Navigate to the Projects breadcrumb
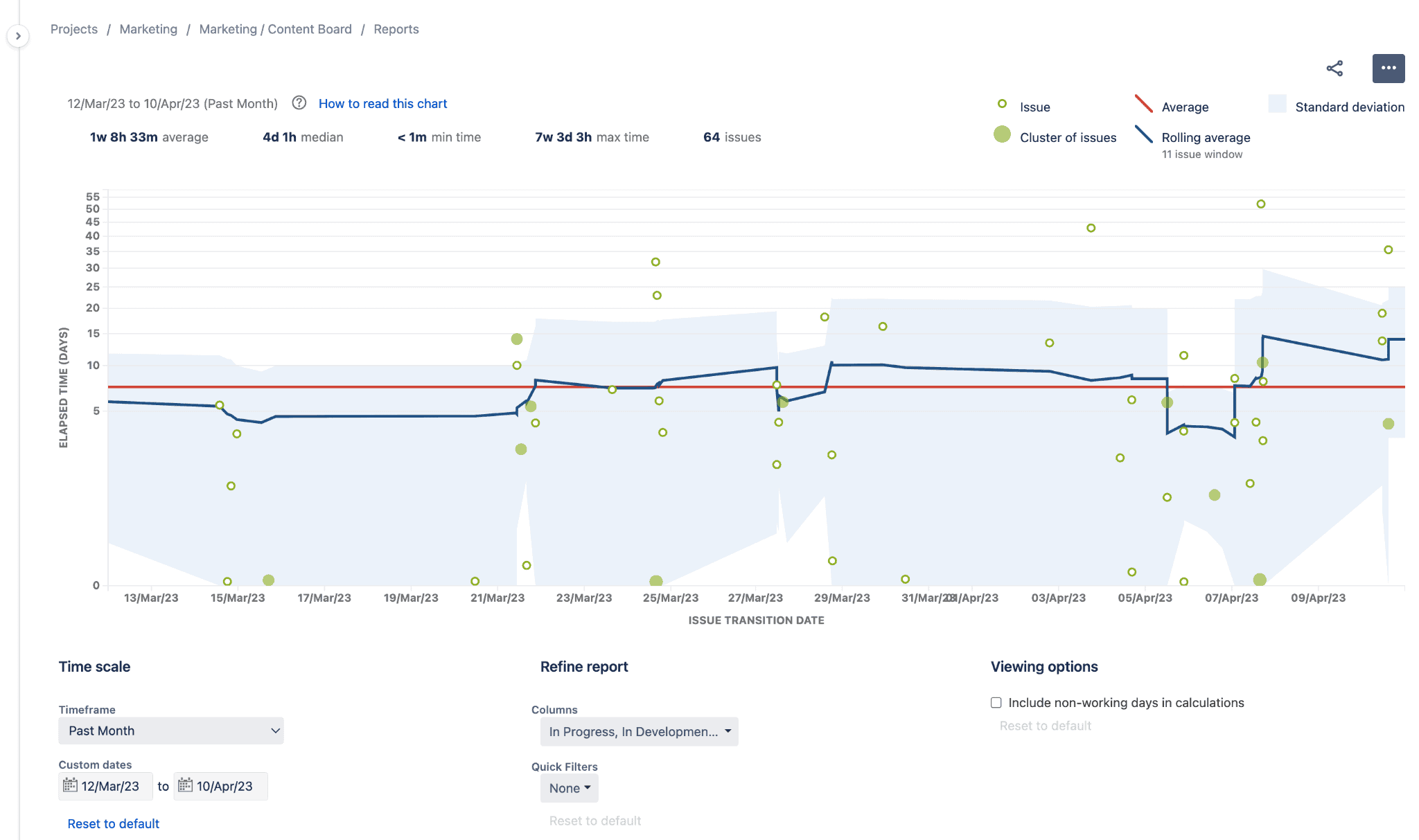The height and width of the screenshot is (840, 1419). tap(73, 29)
